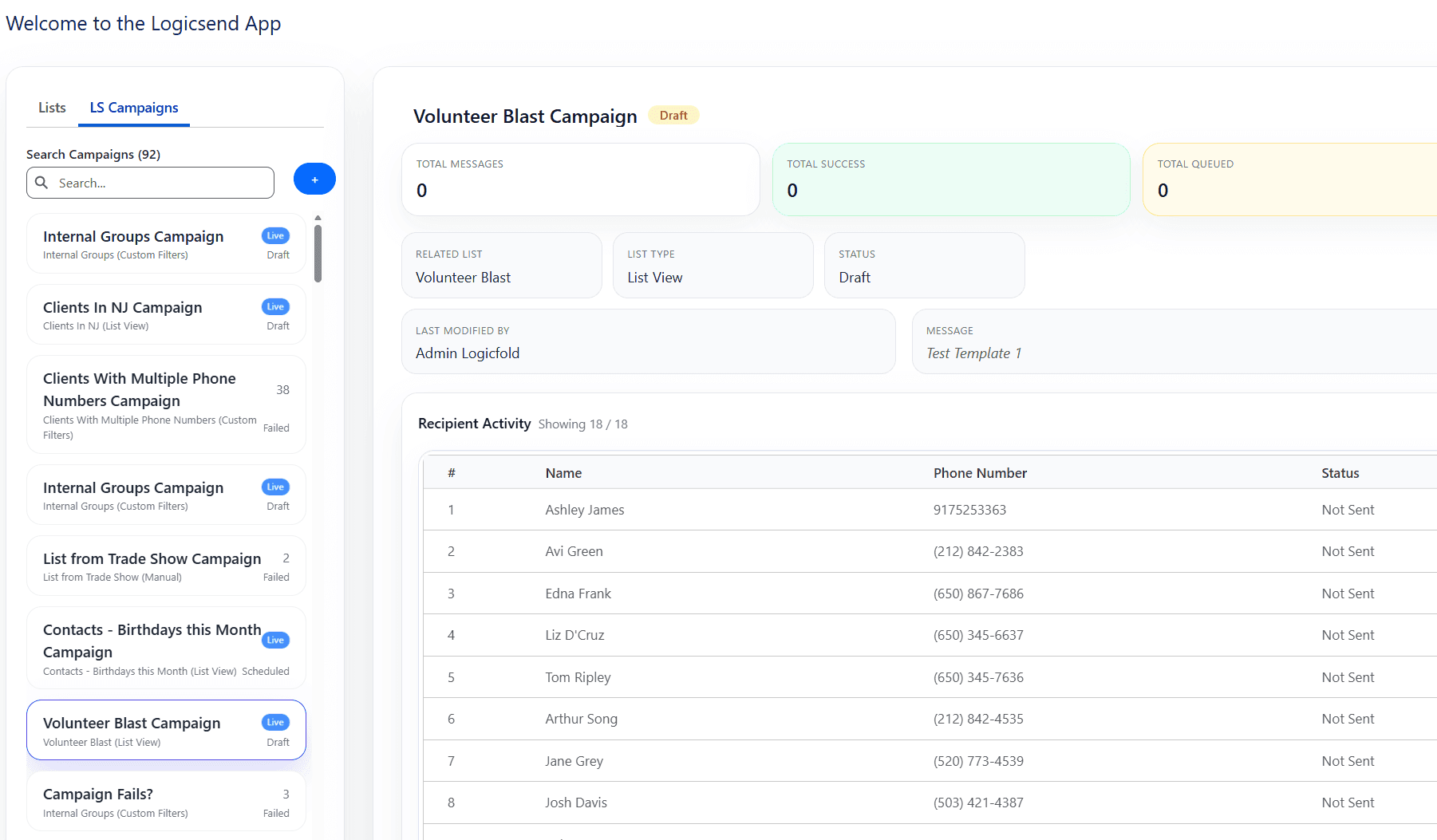Switch to the Lists tab
Viewport: 1437px width, 840px height.
(x=51, y=108)
